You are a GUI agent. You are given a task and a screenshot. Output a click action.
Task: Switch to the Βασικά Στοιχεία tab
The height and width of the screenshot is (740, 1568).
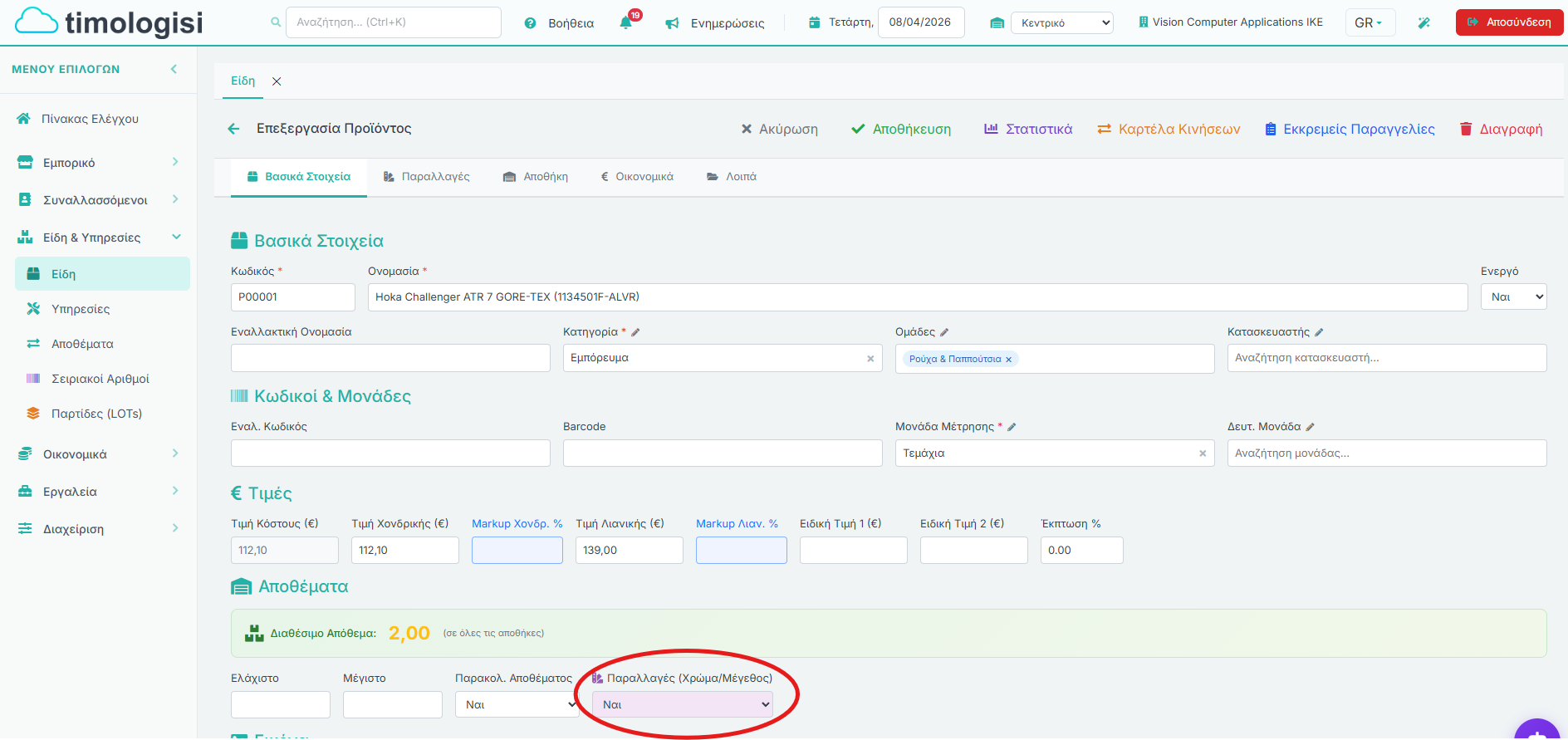[299, 177]
